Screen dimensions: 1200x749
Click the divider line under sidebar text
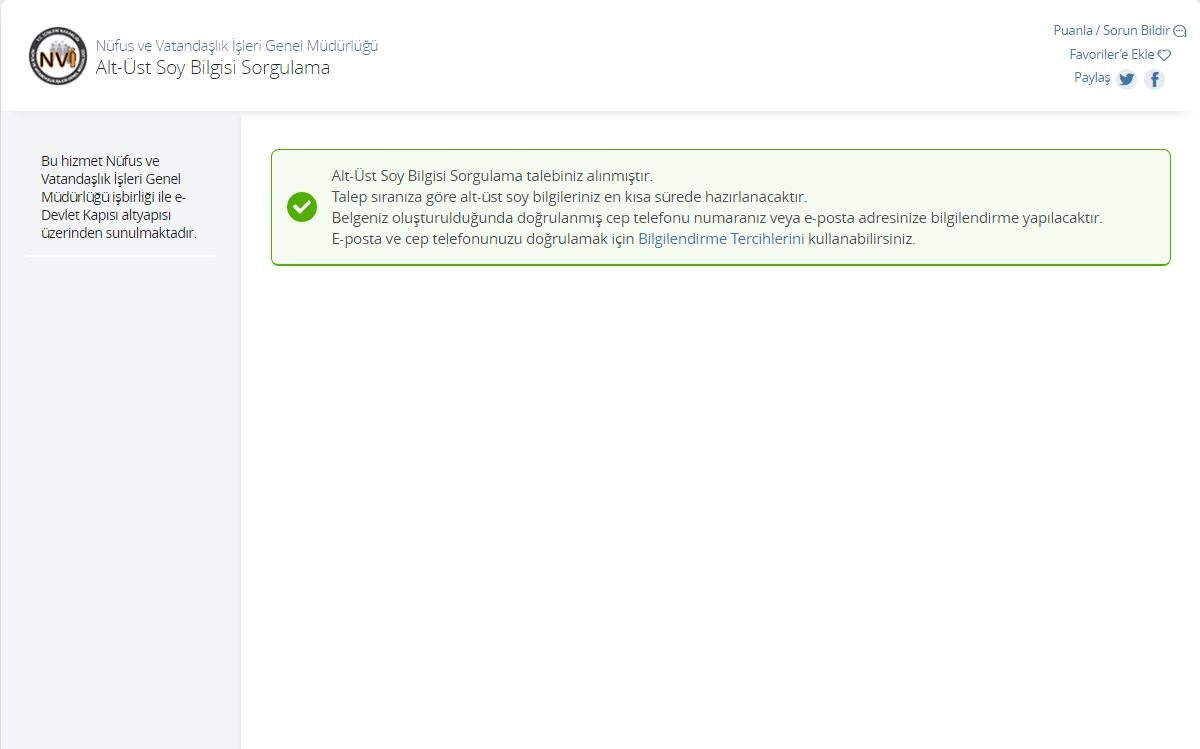(x=120, y=256)
